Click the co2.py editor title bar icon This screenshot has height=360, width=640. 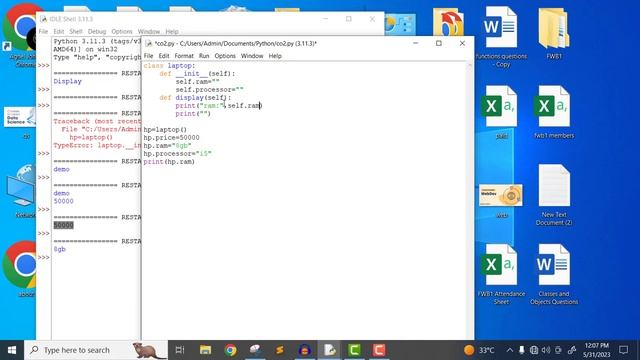[149, 43]
